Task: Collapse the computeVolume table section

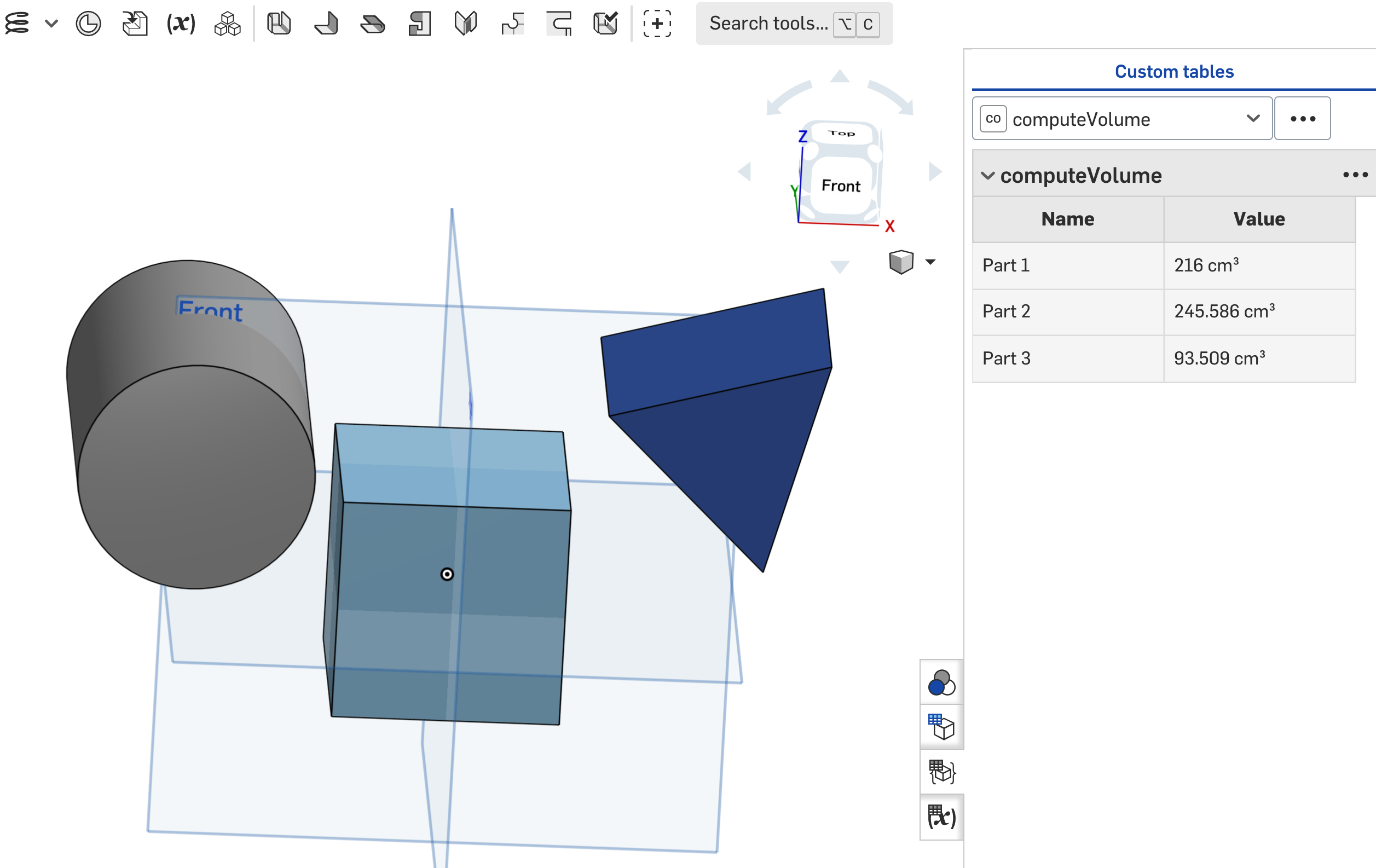Action: (988, 176)
